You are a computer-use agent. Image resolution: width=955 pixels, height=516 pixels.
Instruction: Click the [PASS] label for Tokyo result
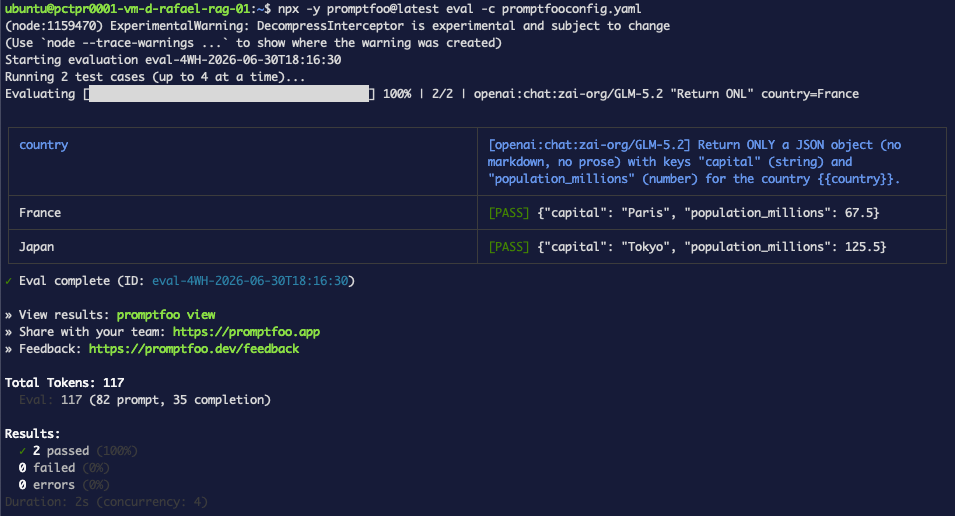(509, 247)
